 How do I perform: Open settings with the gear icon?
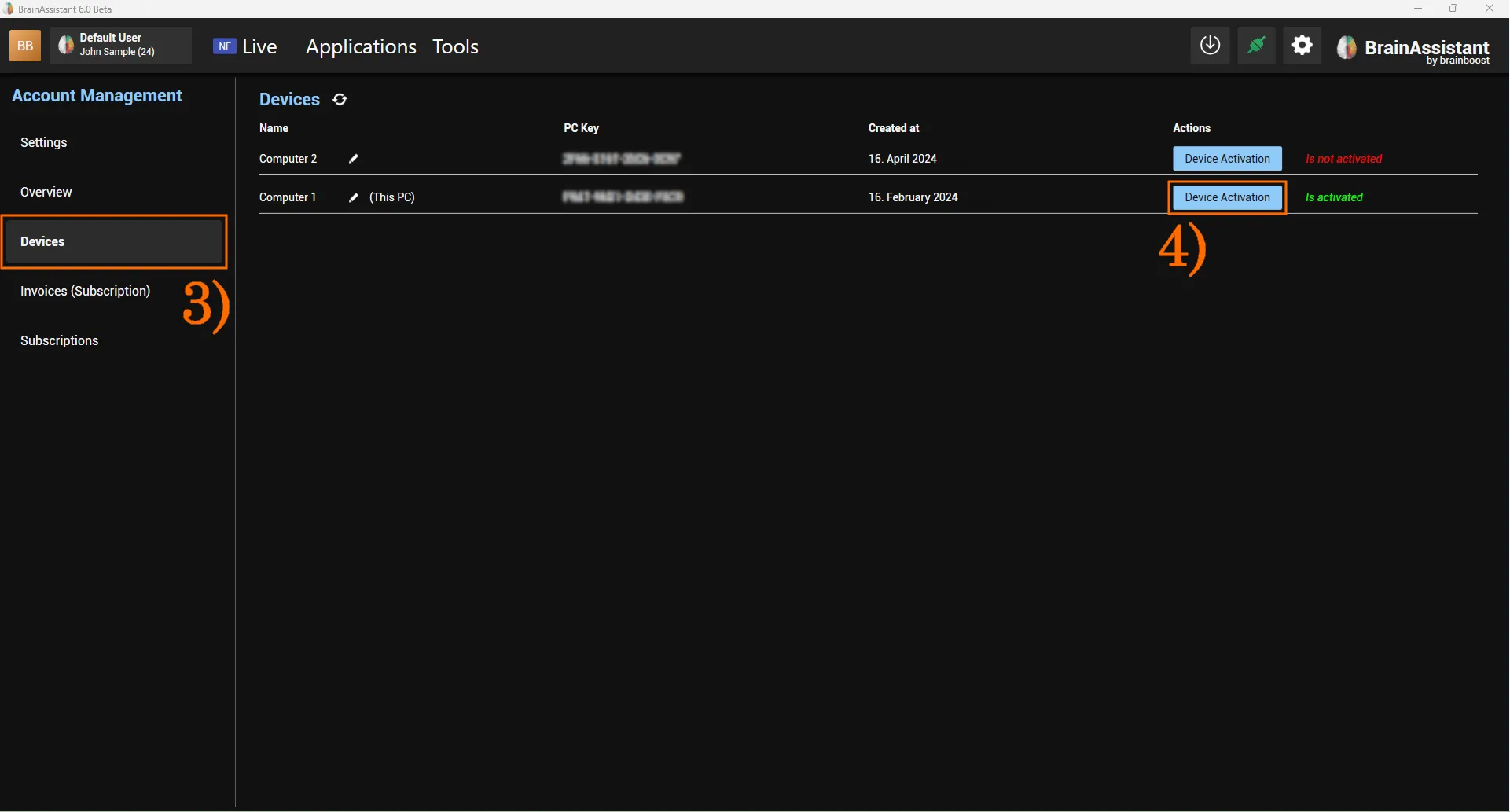1302,46
